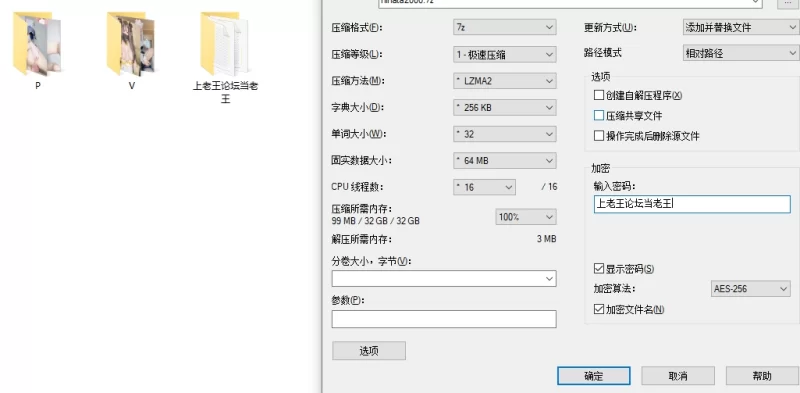Open help with 帮助 button

762,376
